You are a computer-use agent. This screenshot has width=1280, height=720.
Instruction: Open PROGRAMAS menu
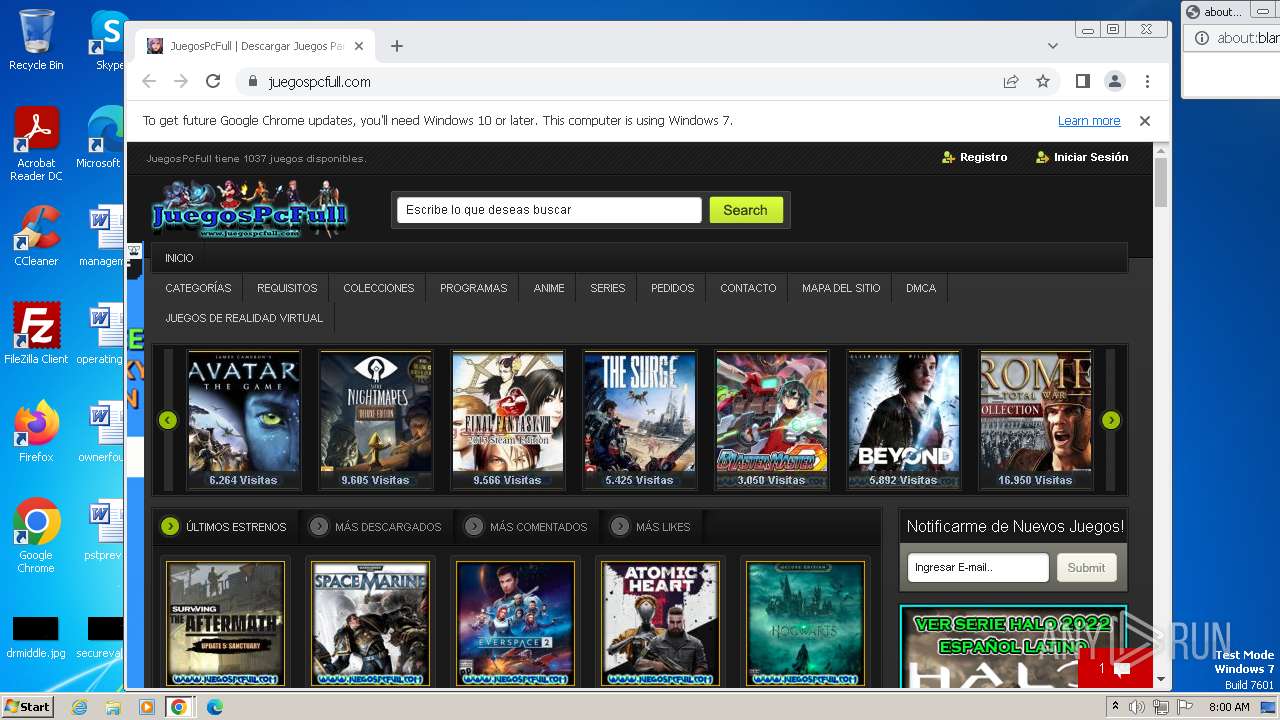pos(473,288)
